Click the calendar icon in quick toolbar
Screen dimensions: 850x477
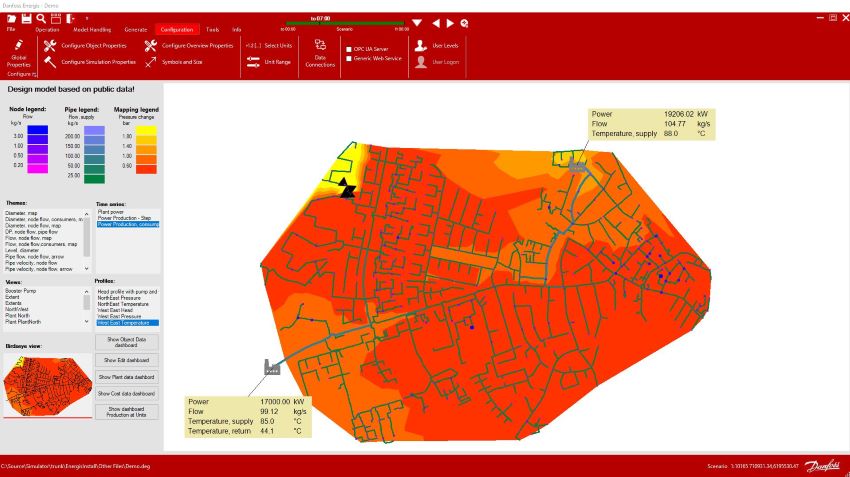click(x=56, y=18)
